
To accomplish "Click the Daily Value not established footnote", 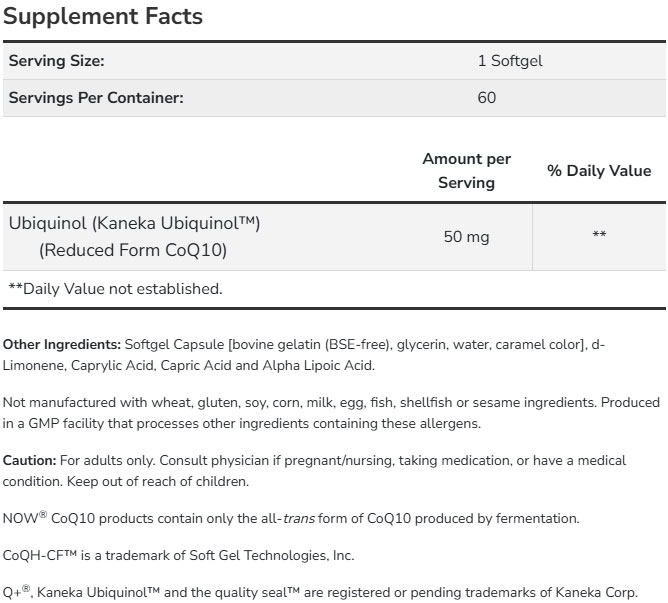I will click(x=115, y=289).
